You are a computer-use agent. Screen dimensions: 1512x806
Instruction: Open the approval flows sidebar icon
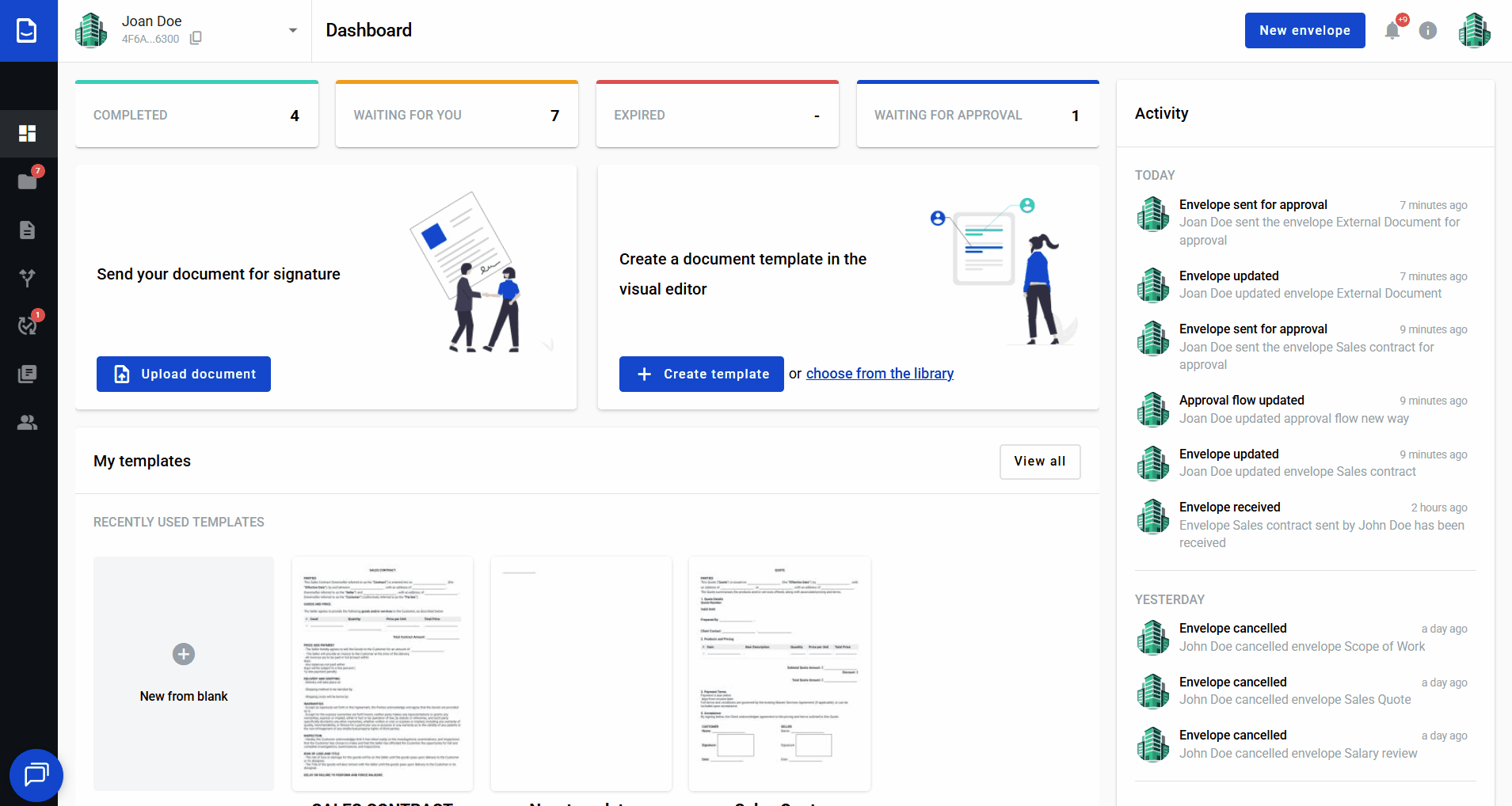28,278
